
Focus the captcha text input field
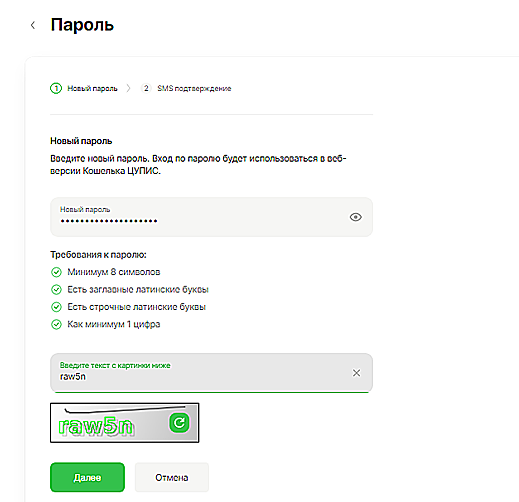[211, 373]
